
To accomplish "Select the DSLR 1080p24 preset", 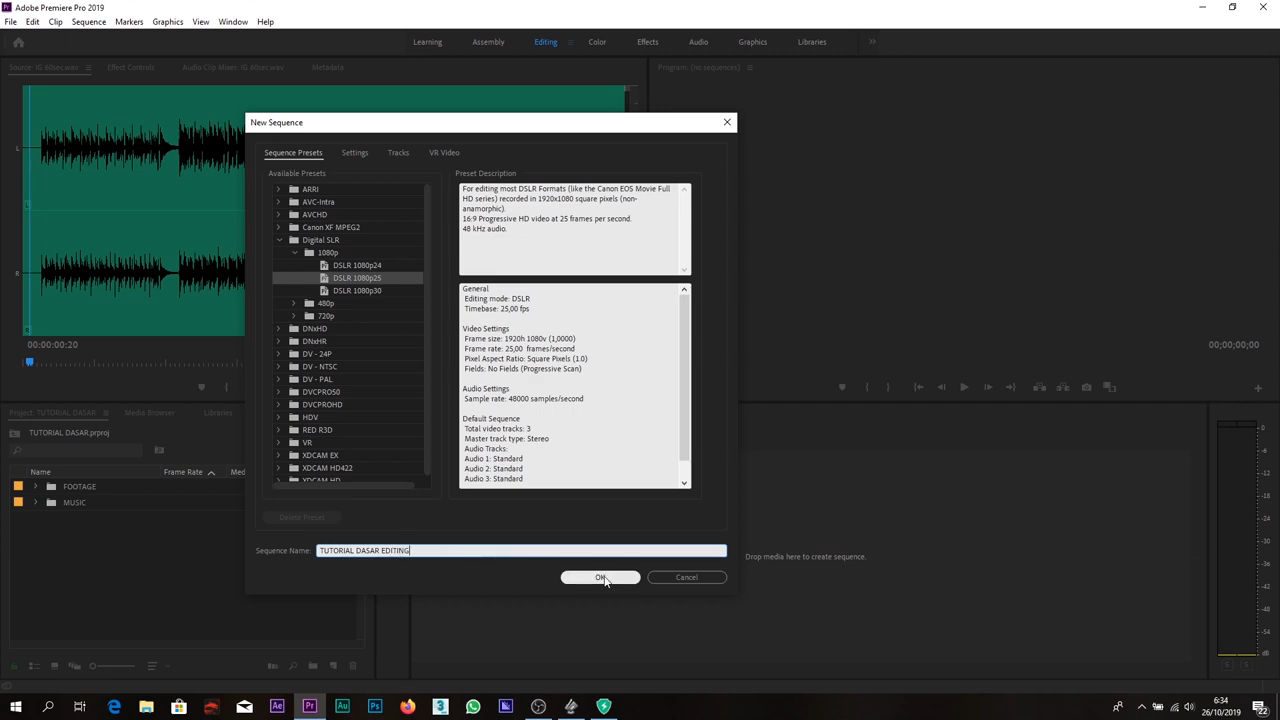I will [x=357, y=265].
